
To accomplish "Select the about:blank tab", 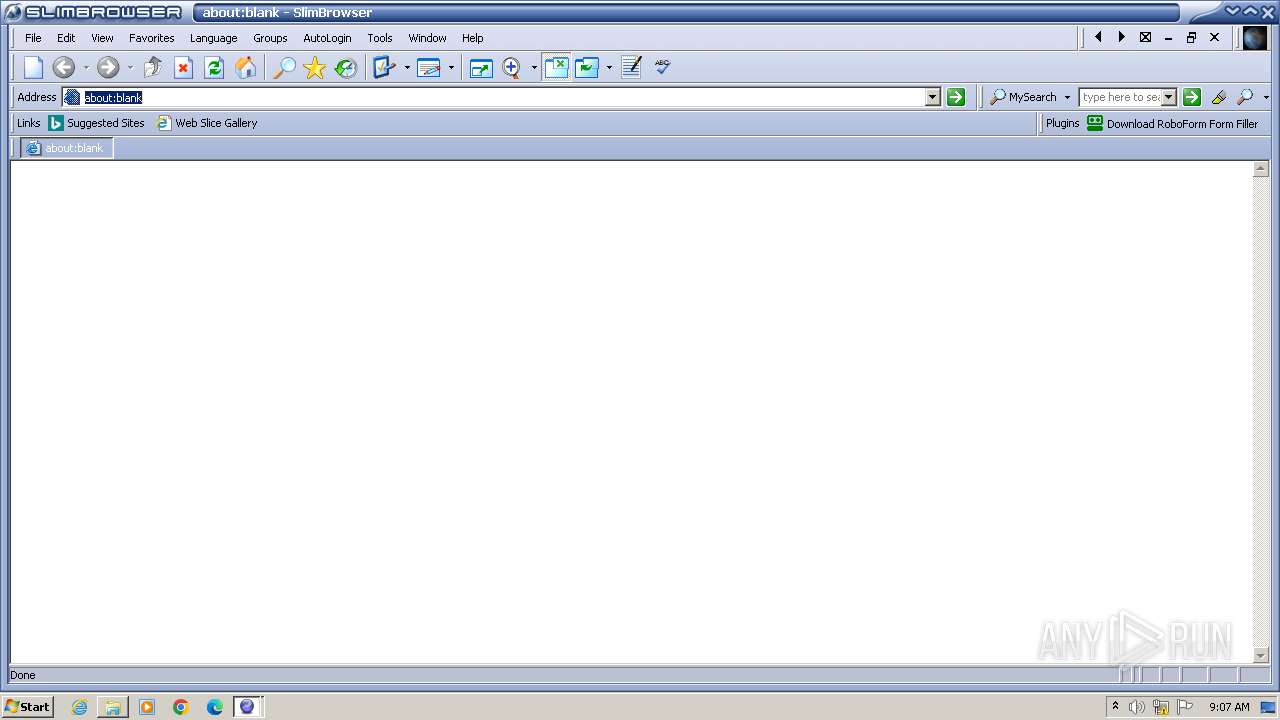I will pyautogui.click(x=67, y=148).
